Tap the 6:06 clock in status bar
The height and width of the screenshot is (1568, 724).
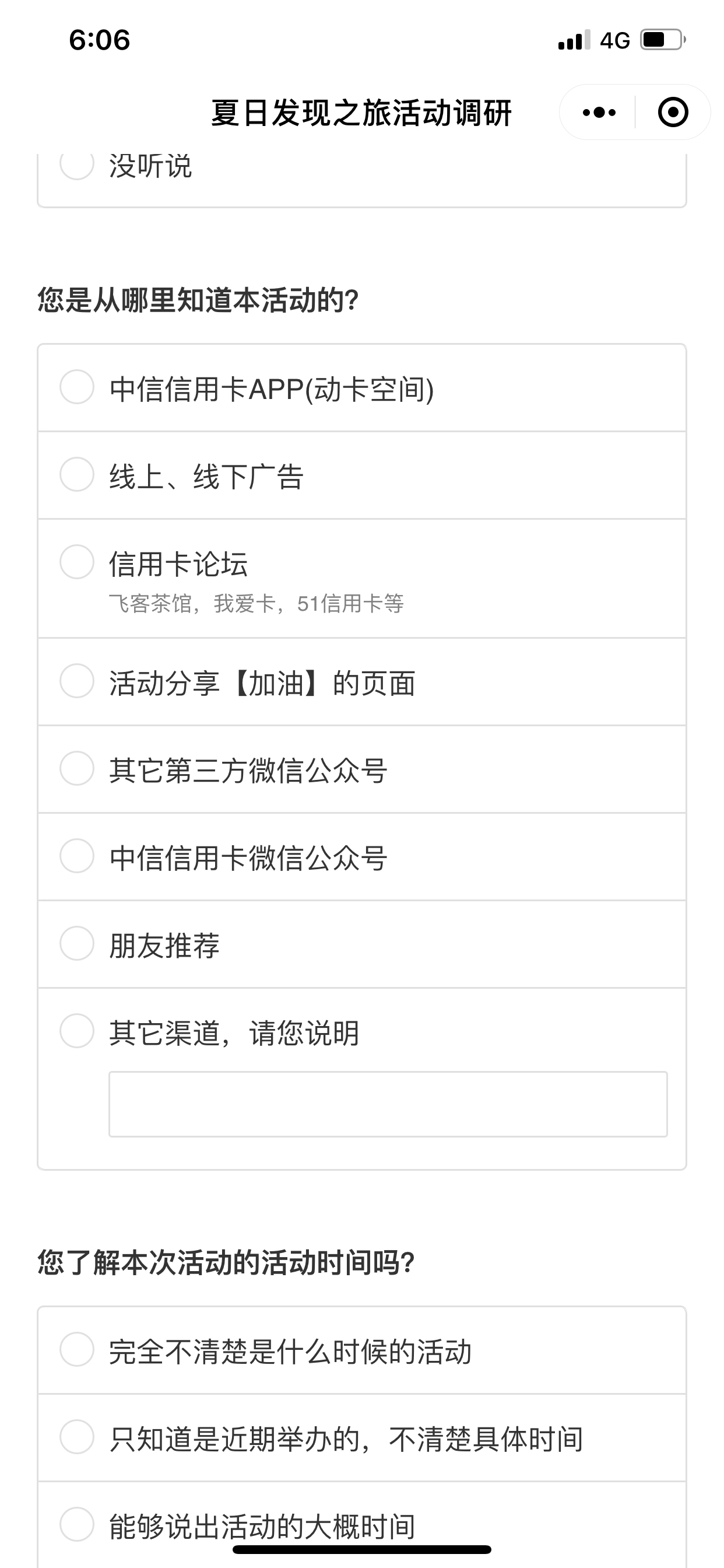tap(99, 40)
